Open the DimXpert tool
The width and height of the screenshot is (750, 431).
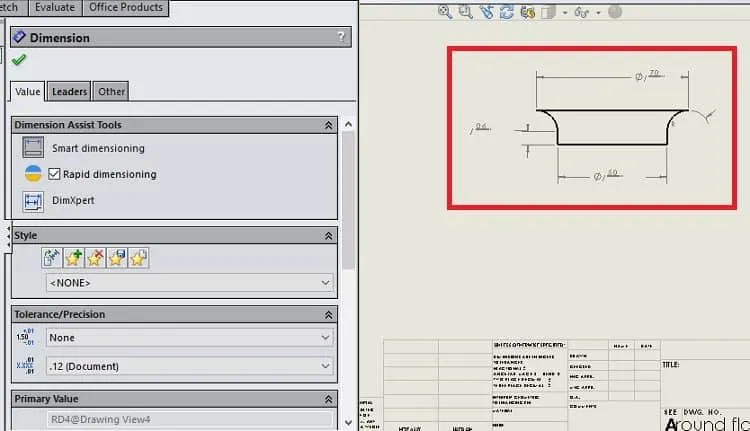(x=33, y=201)
